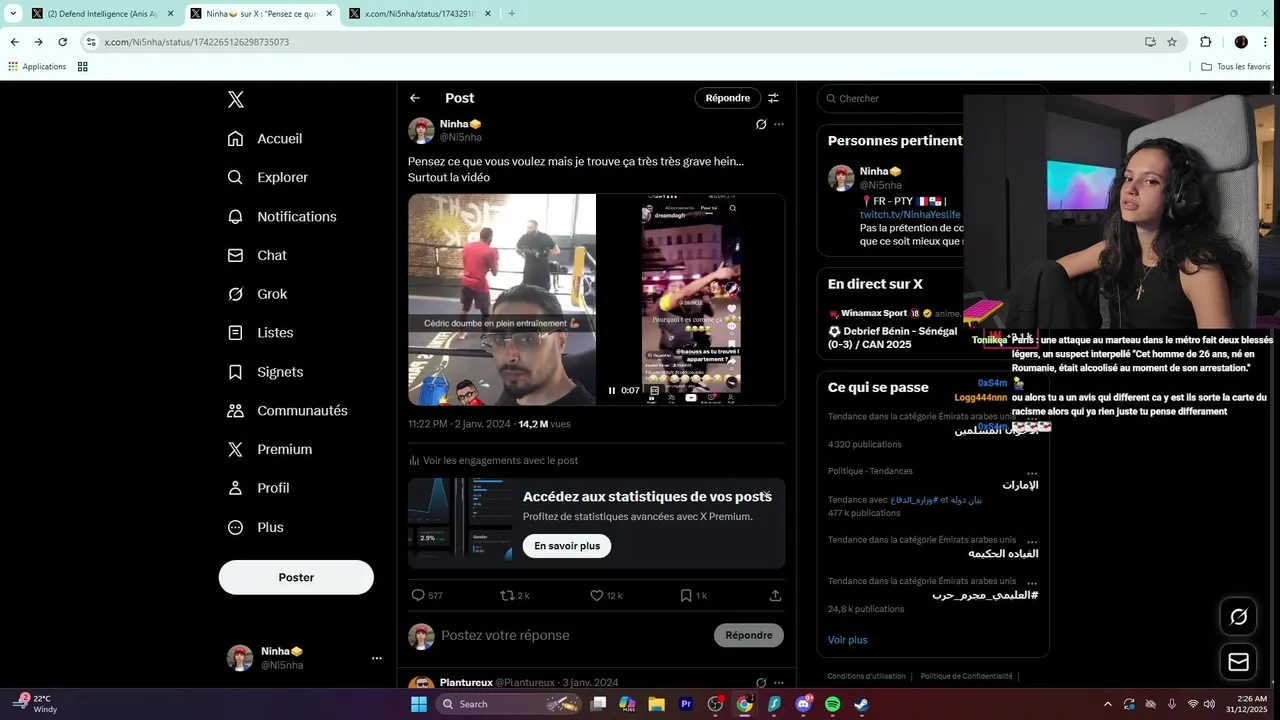Click the Voir plus link under trends
Viewport: 1280px width, 720px height.
tap(847, 640)
